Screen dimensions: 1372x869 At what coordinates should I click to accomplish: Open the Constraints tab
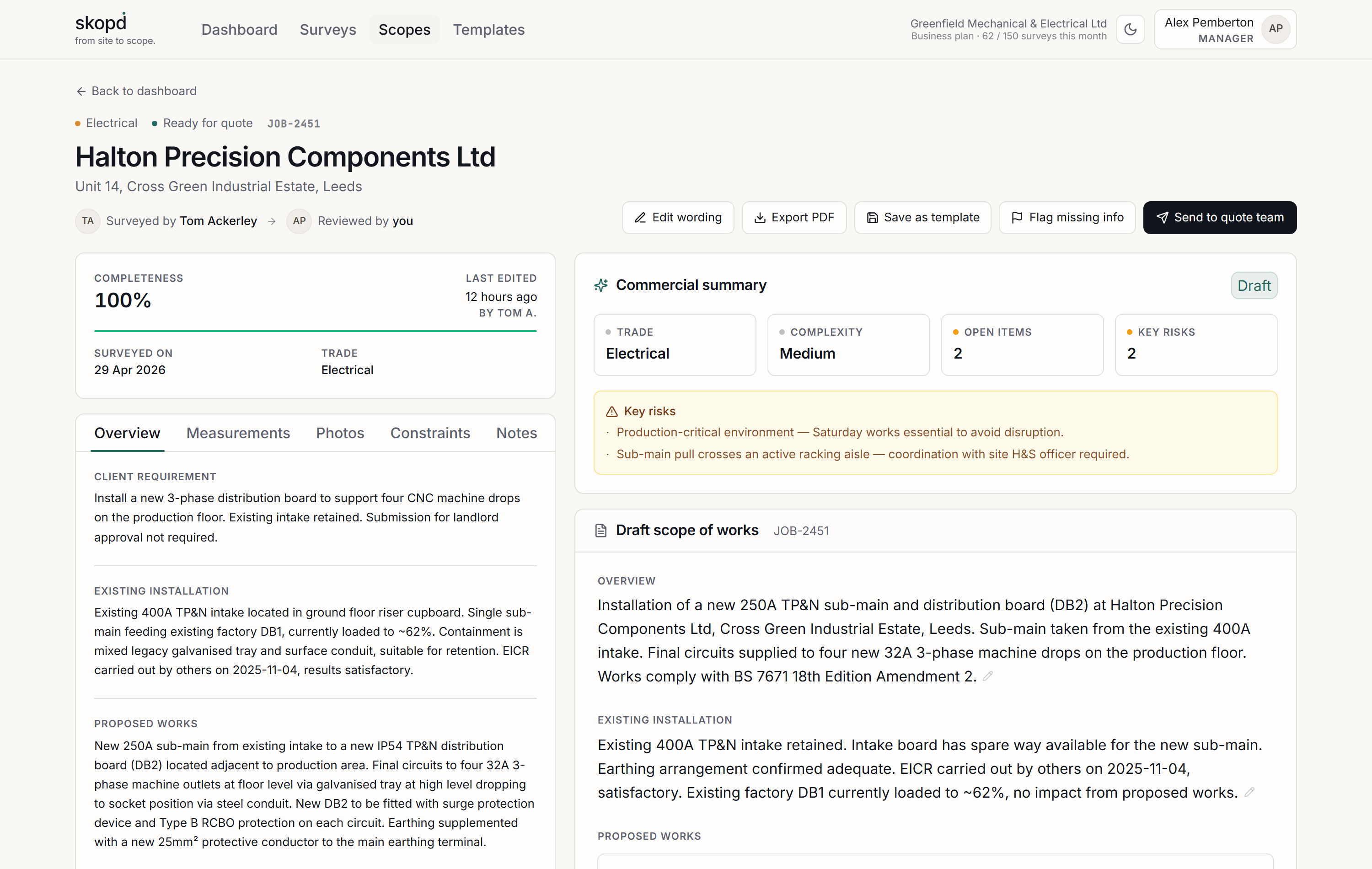(x=430, y=433)
